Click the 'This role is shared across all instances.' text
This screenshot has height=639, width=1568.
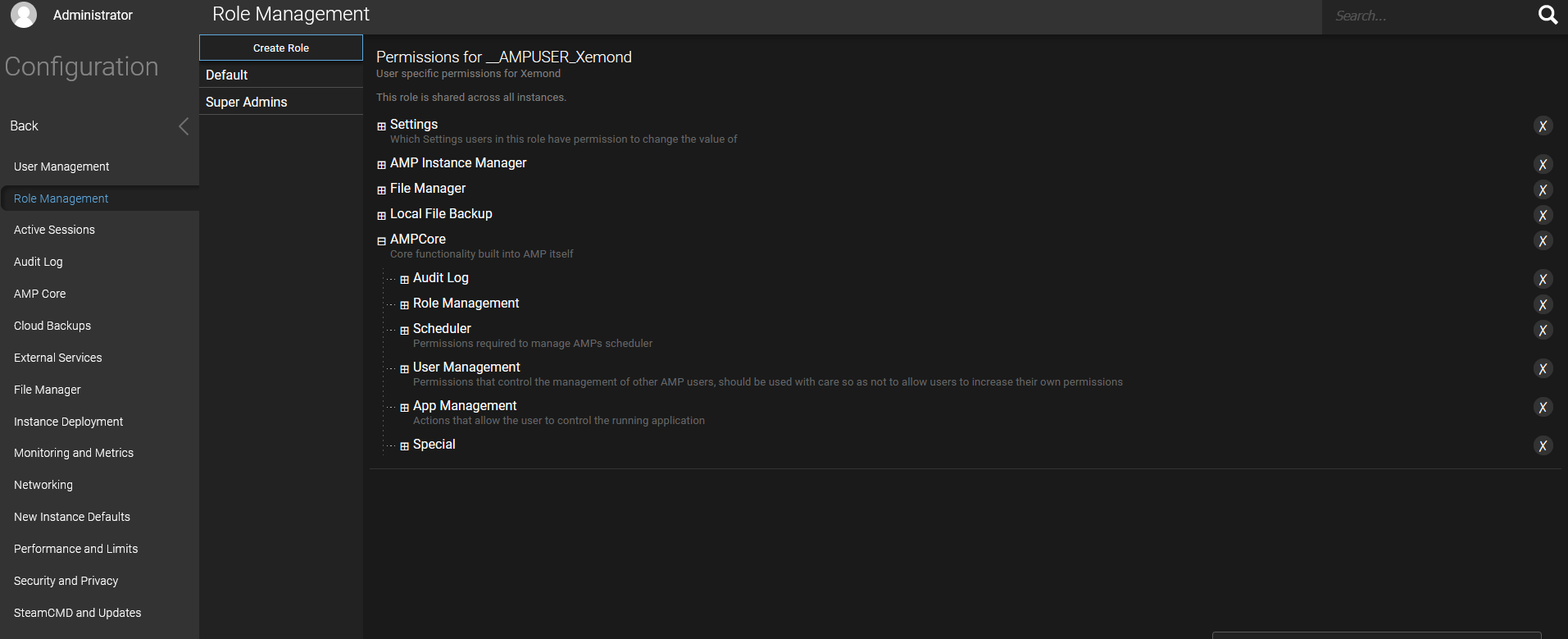(471, 97)
